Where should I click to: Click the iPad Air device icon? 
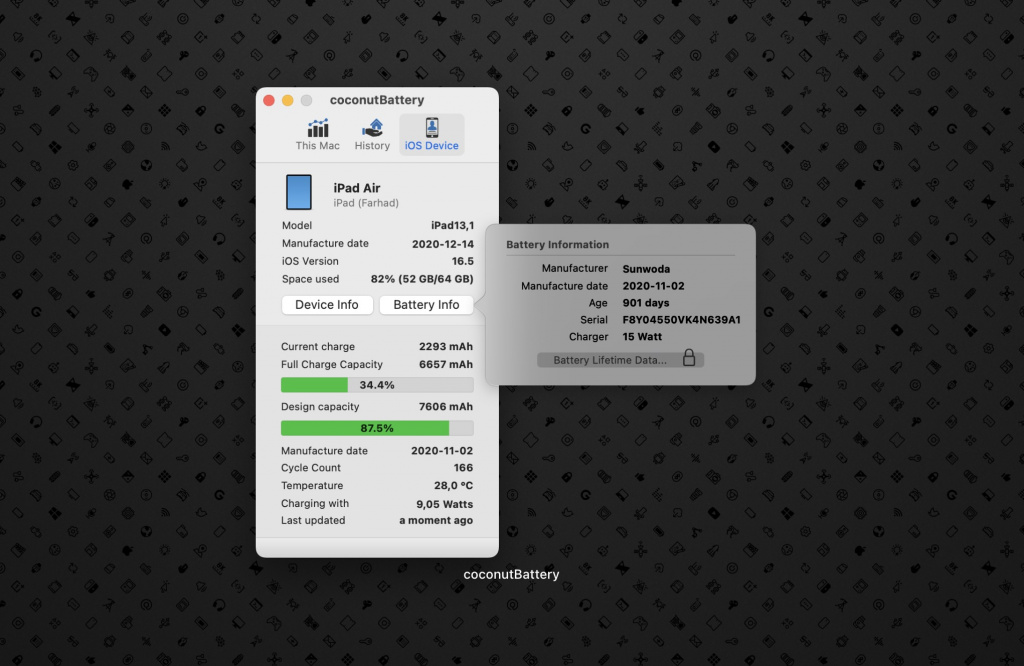point(298,192)
